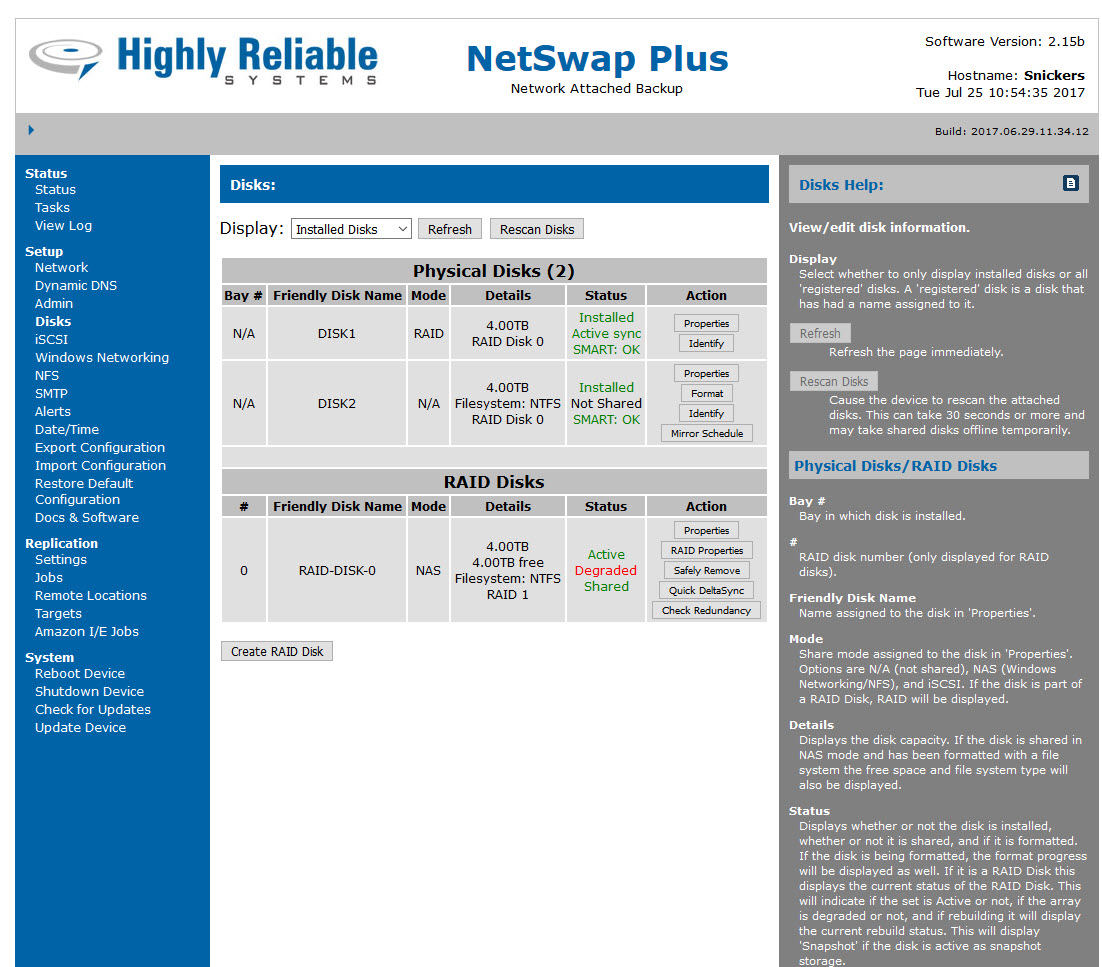The height and width of the screenshot is (967, 1102).
Task: Open the Admin setup page
Action: tap(54, 304)
